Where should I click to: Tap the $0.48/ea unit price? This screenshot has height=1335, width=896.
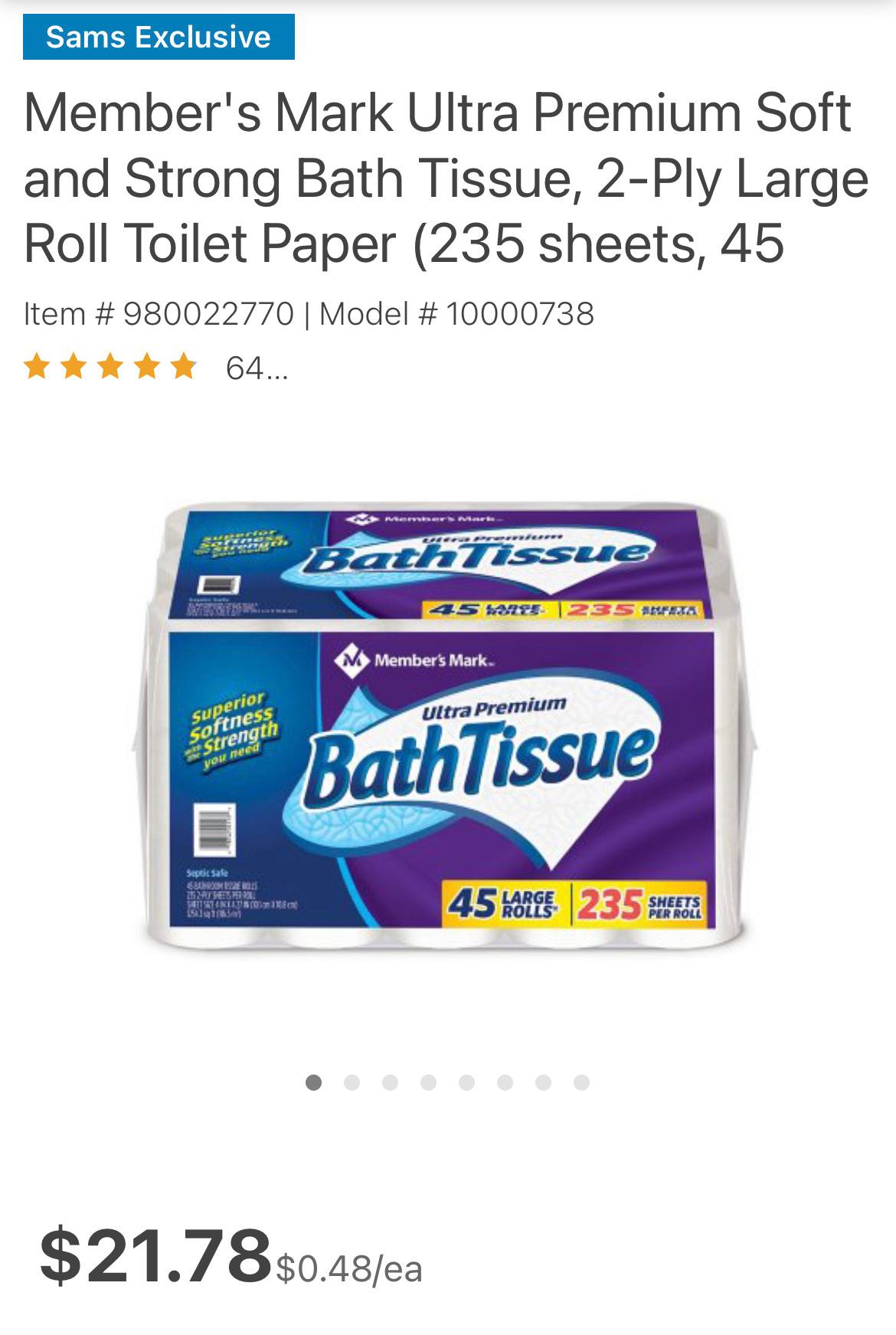coord(349,1268)
